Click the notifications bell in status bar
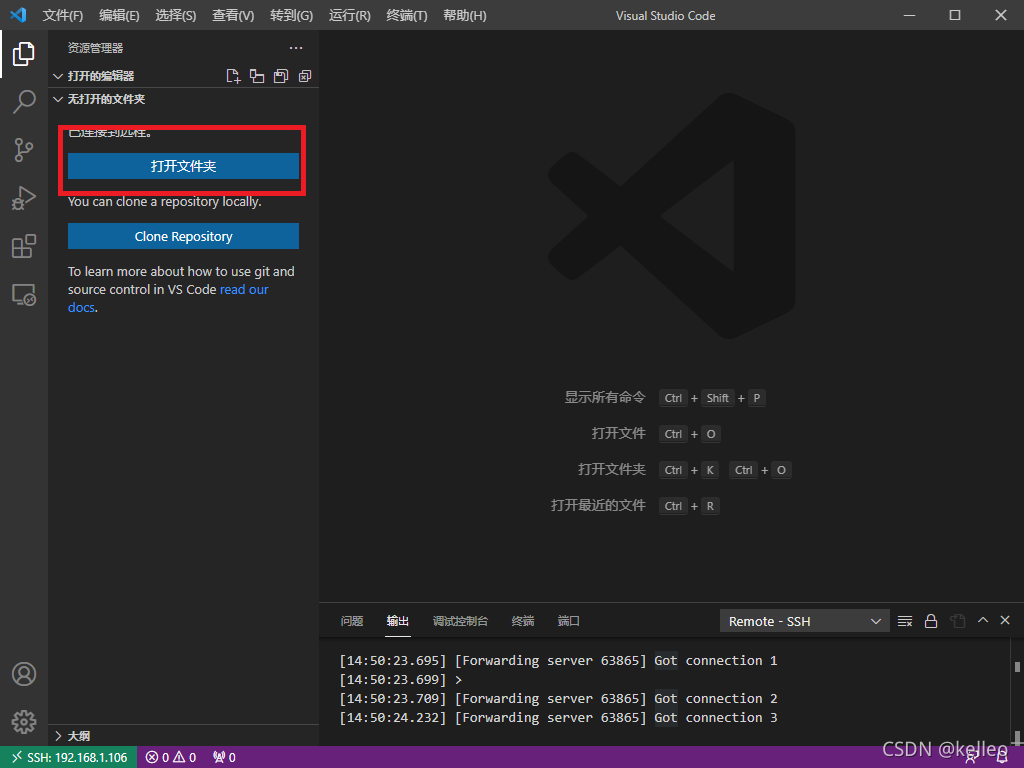 [1002, 758]
